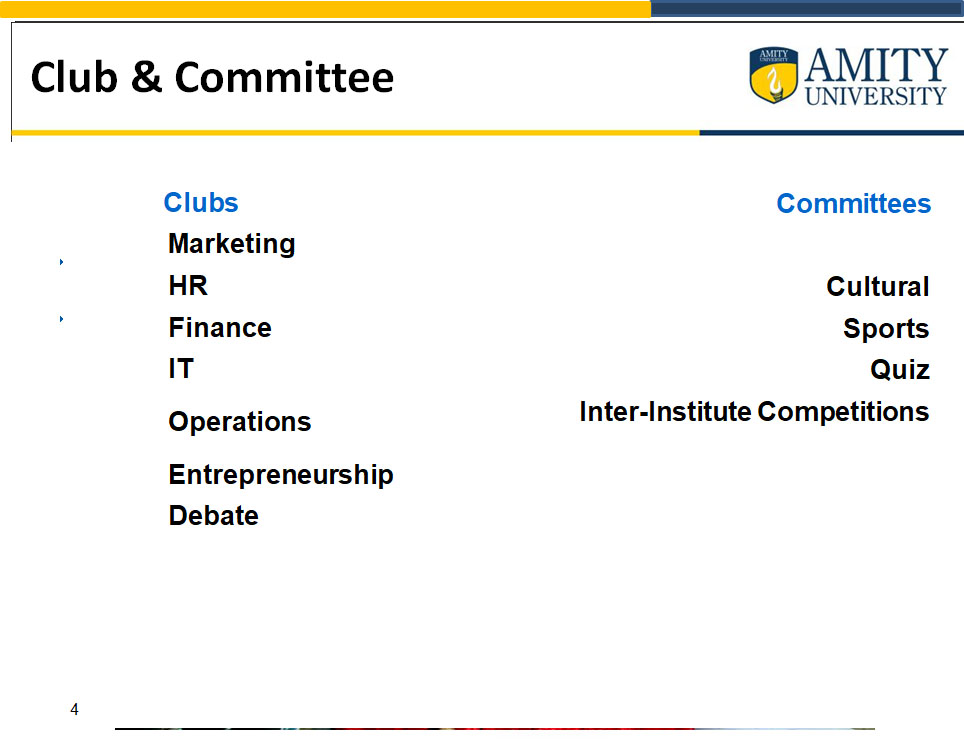Click the IT club entry

click(x=181, y=368)
